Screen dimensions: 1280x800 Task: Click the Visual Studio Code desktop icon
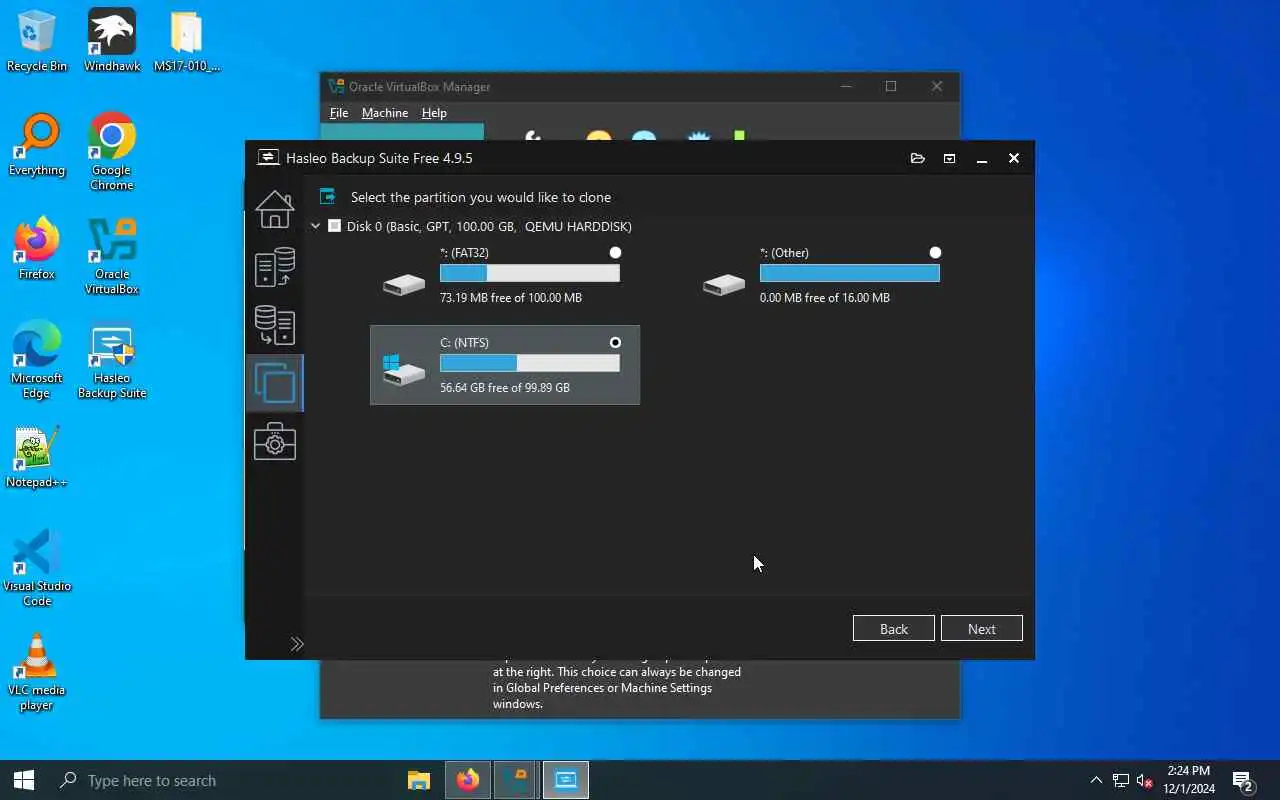pos(37,568)
